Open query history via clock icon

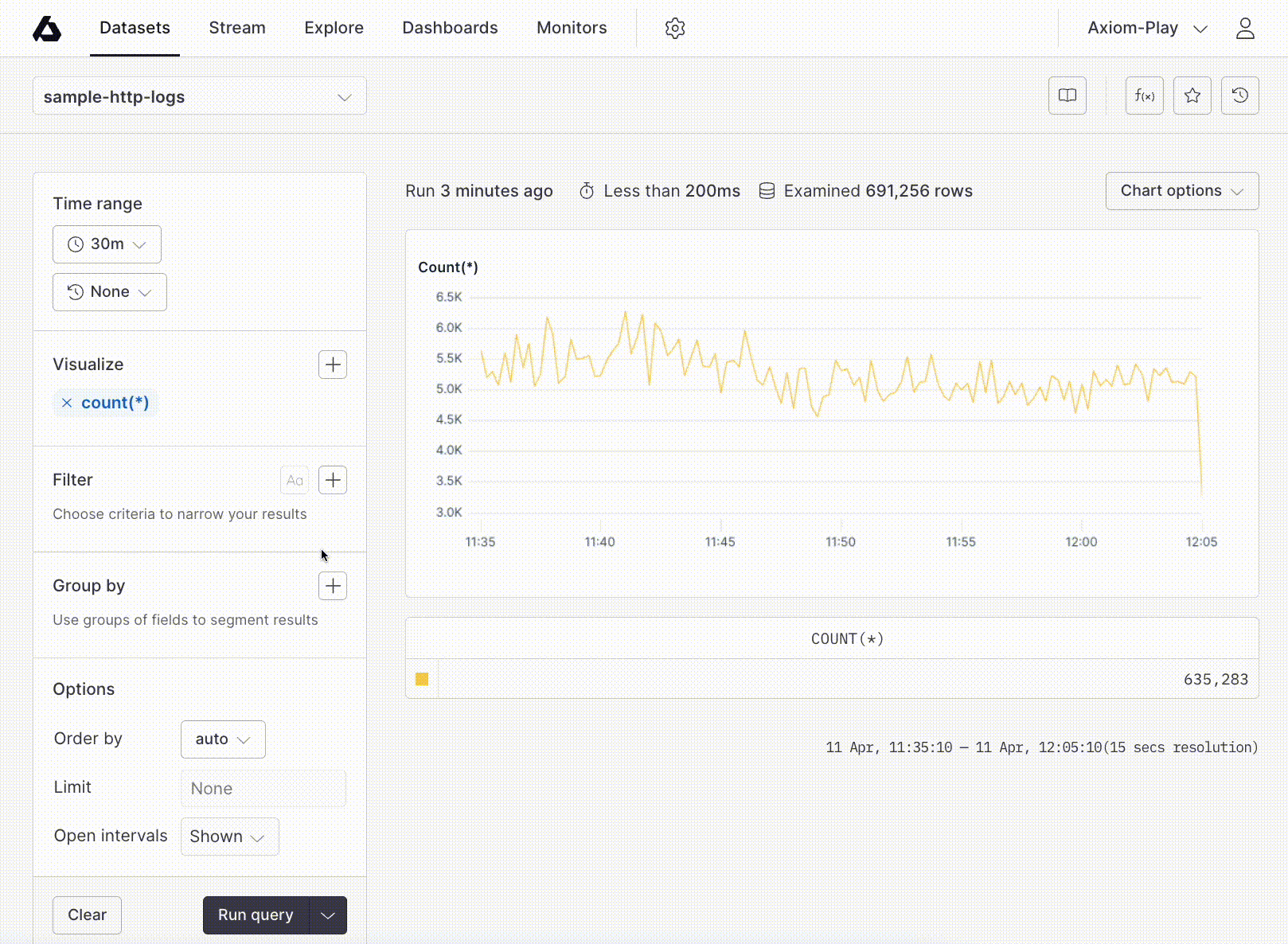click(x=1239, y=96)
